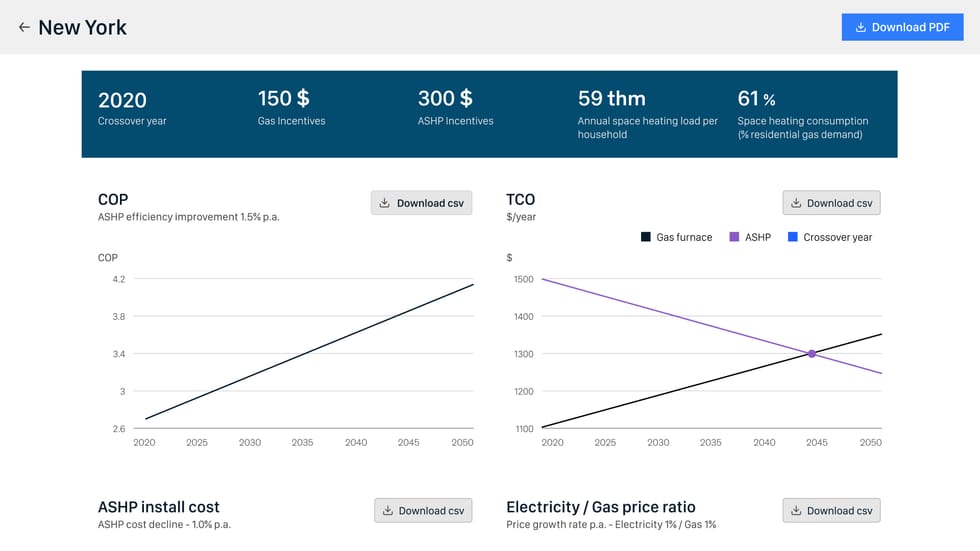Click the 59 thm heating load value
The image size is (980, 551).
611,98
